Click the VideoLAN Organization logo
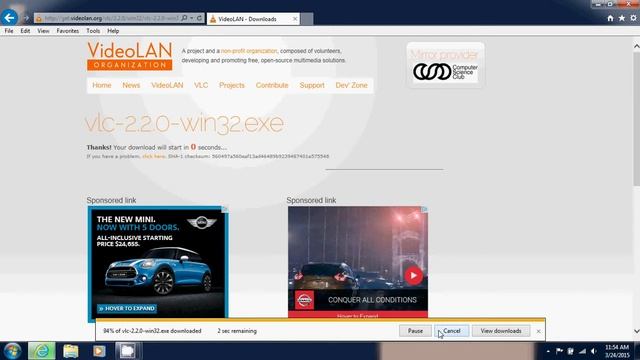 (130, 56)
